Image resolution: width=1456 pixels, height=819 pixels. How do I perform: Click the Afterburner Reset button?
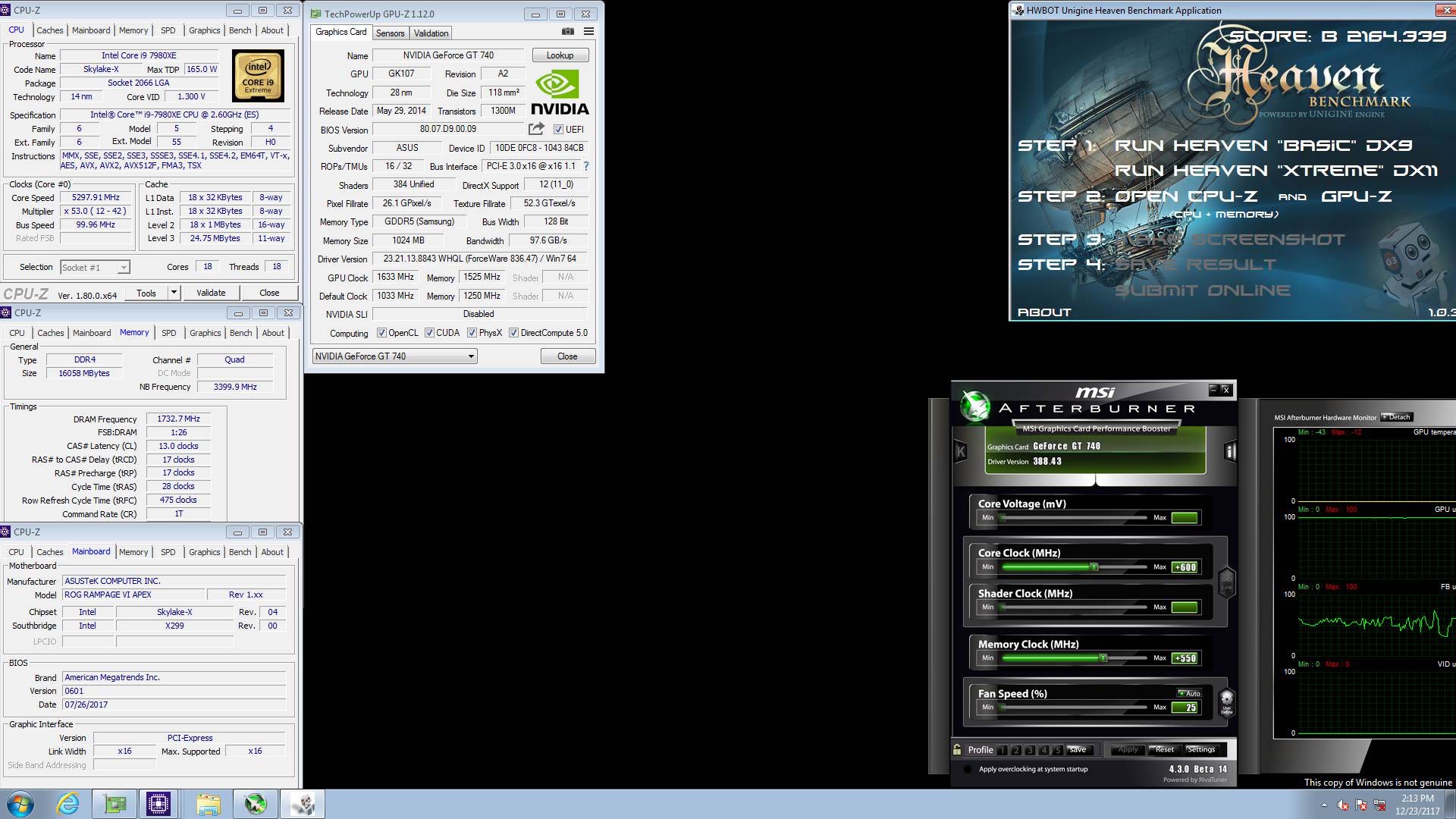(x=1163, y=750)
